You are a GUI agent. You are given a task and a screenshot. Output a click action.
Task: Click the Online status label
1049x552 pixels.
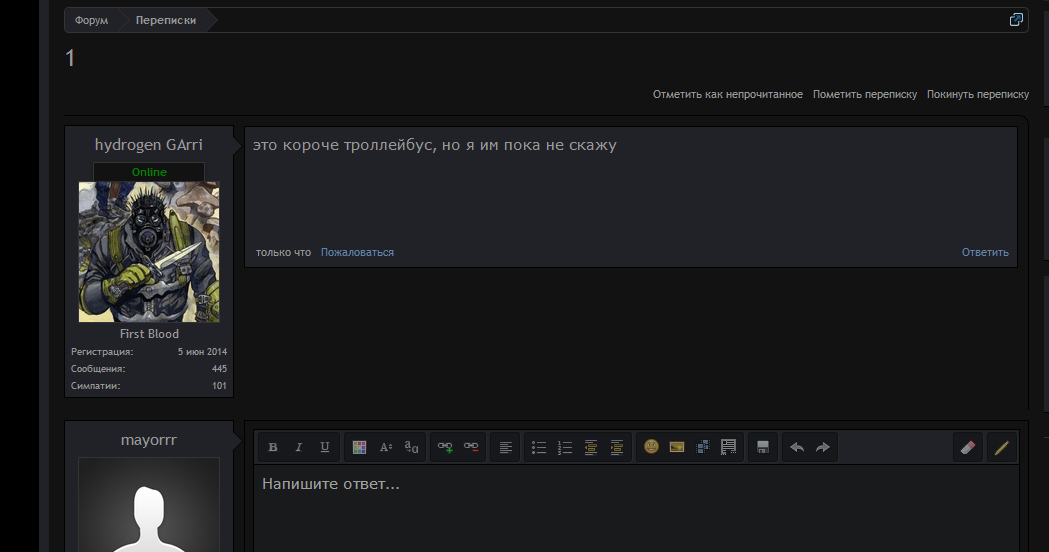coord(149,172)
